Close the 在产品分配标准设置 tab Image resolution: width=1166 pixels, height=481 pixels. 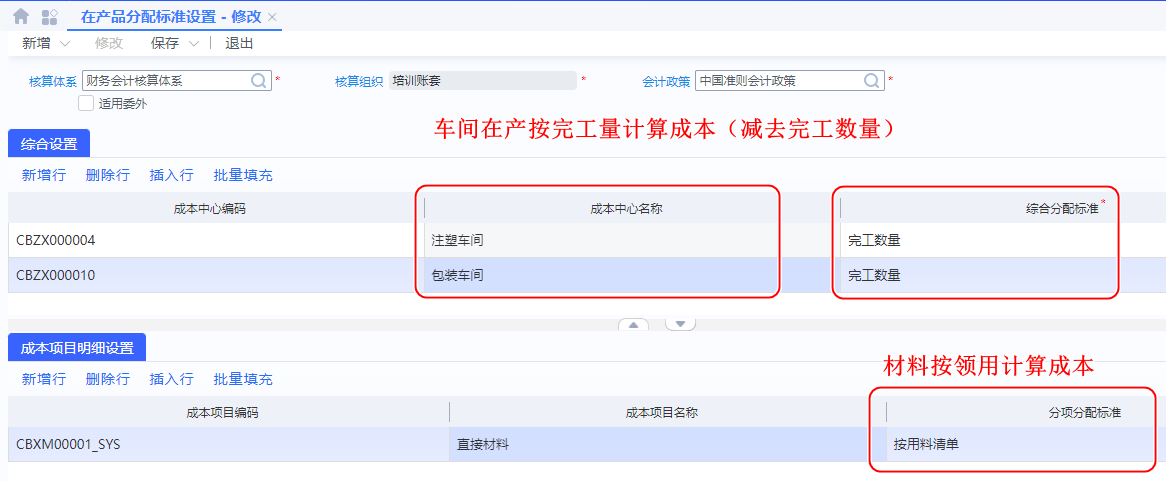click(272, 17)
